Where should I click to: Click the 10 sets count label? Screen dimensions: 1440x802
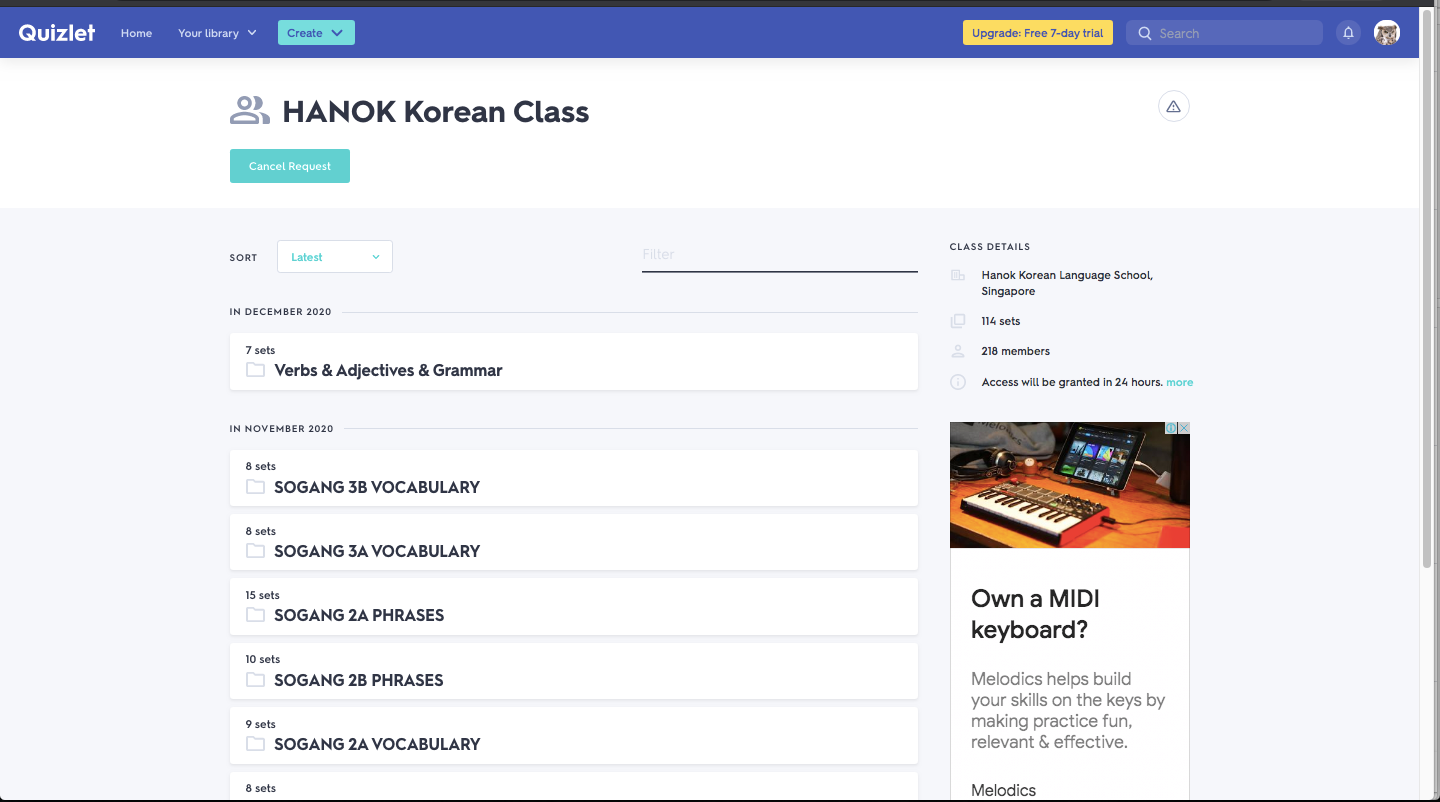tap(263, 659)
